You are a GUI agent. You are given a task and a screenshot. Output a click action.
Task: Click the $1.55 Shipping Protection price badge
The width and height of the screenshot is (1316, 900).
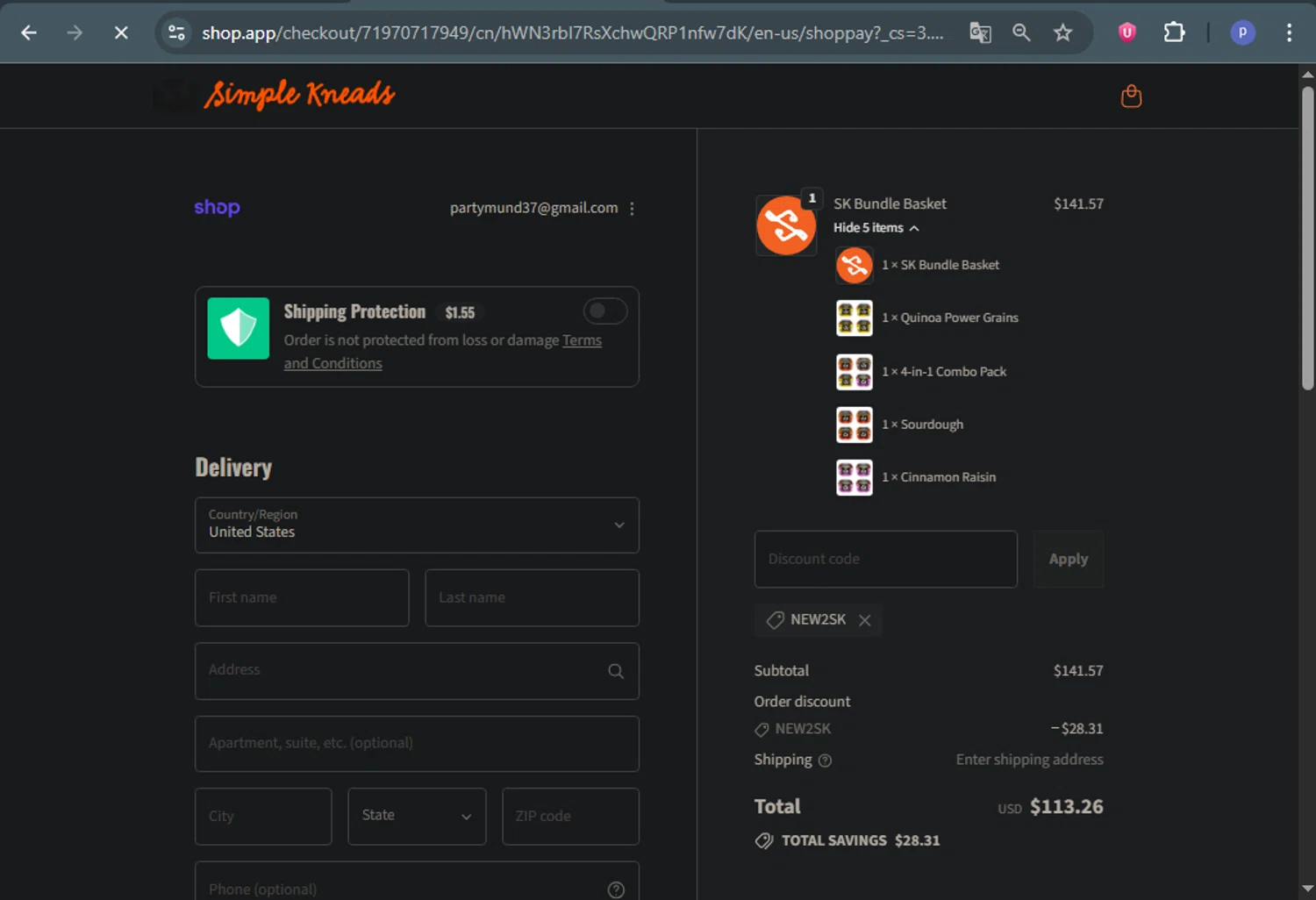[460, 312]
